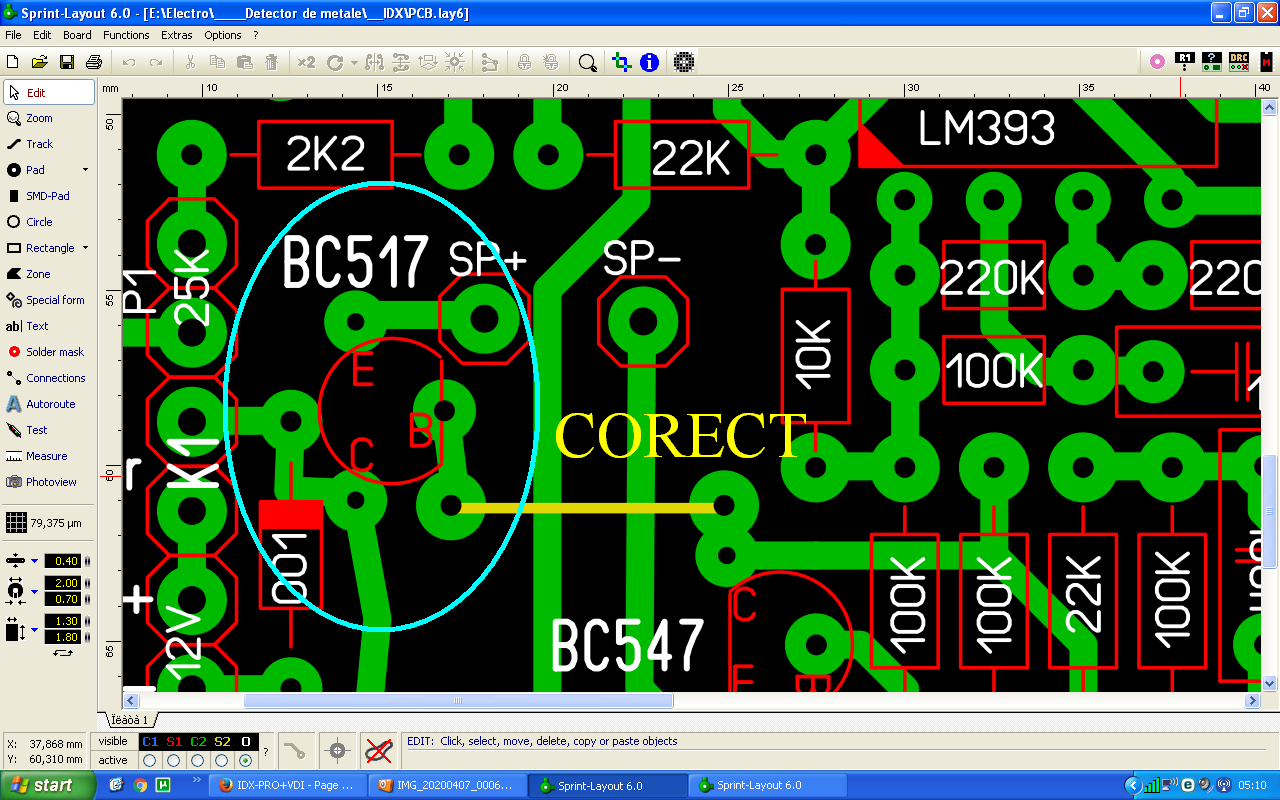
Task: Mirror selection horizontally
Action: click(375, 62)
